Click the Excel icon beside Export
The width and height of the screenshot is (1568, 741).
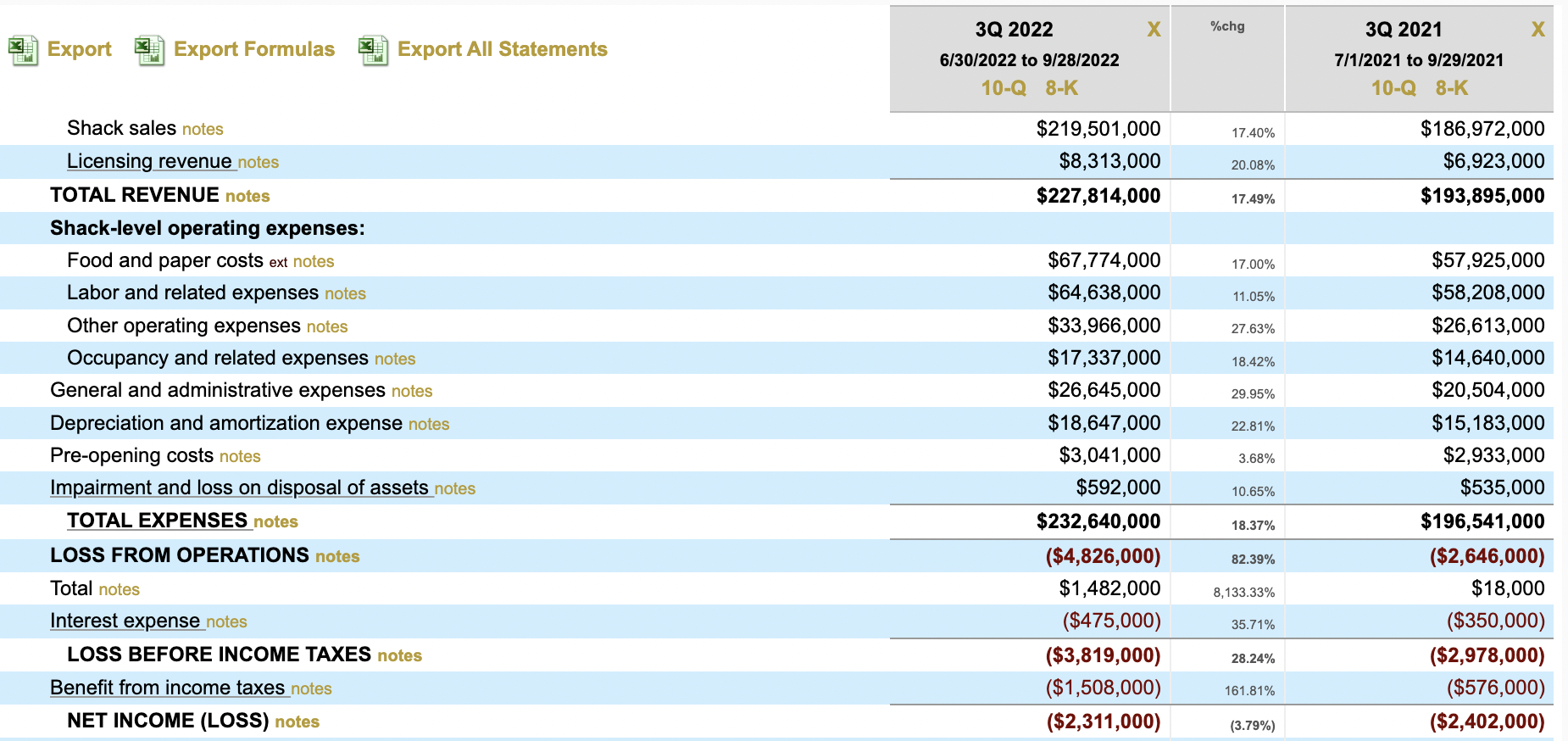[x=23, y=50]
